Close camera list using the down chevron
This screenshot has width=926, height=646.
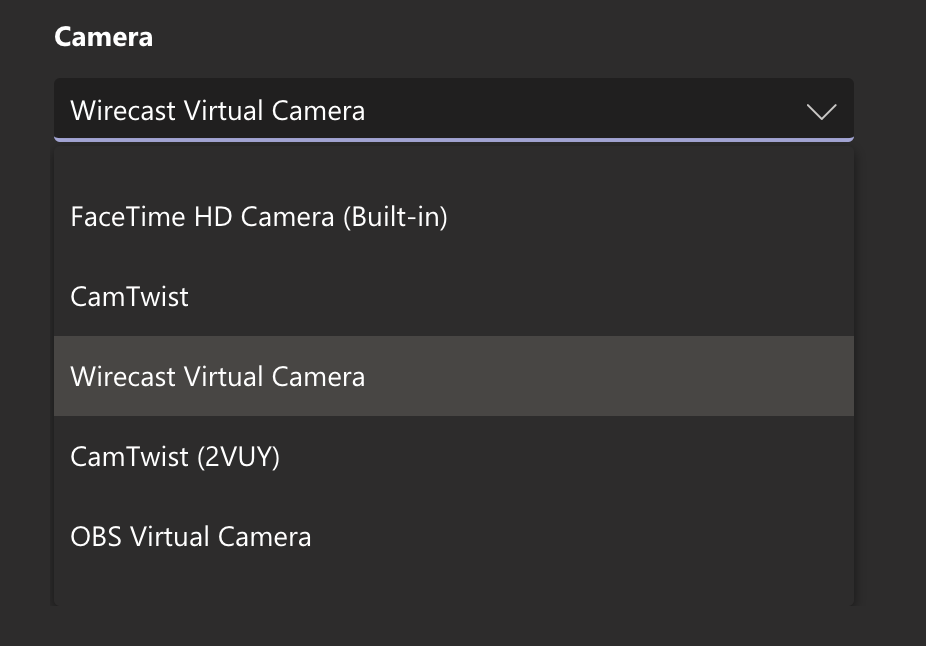pyautogui.click(x=821, y=111)
